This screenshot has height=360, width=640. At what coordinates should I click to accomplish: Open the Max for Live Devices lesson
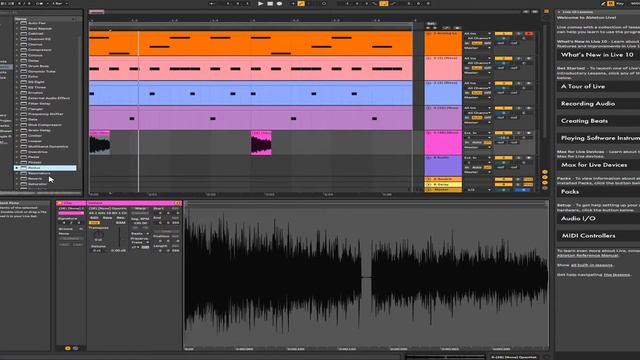click(x=598, y=165)
